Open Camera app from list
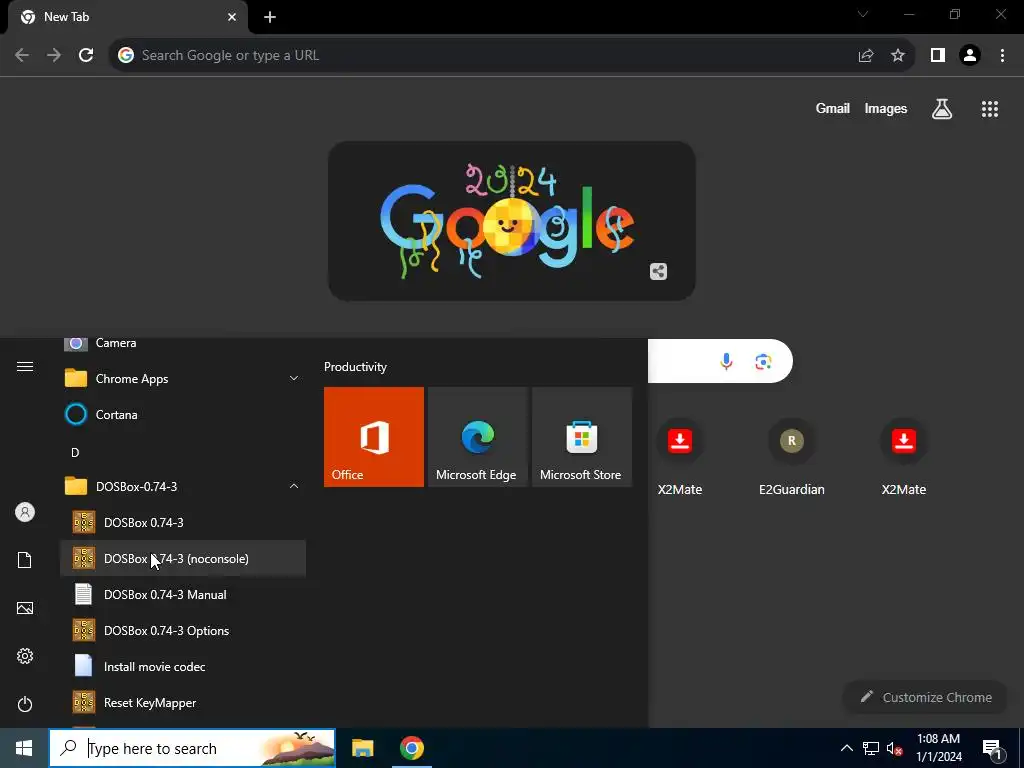The image size is (1024, 768). [x=183, y=346]
